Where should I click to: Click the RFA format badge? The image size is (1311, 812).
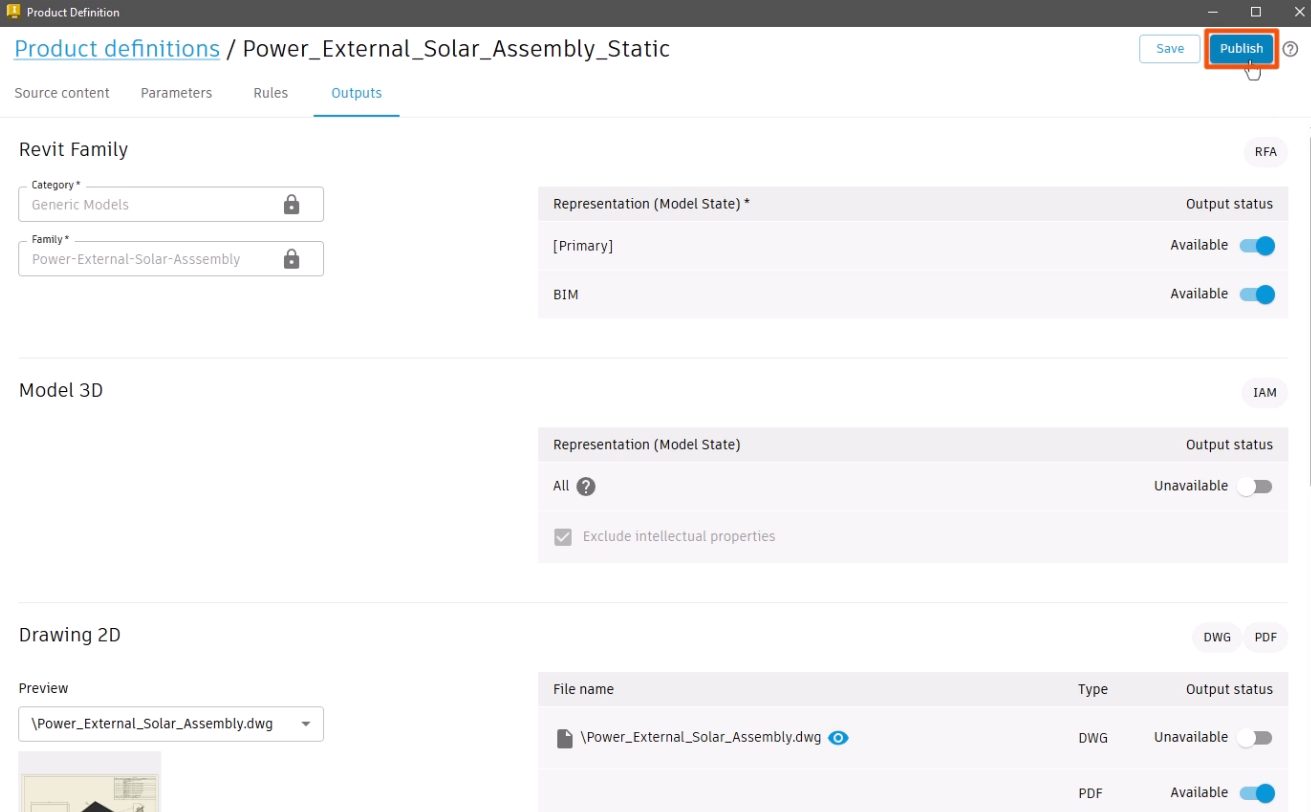[1265, 152]
